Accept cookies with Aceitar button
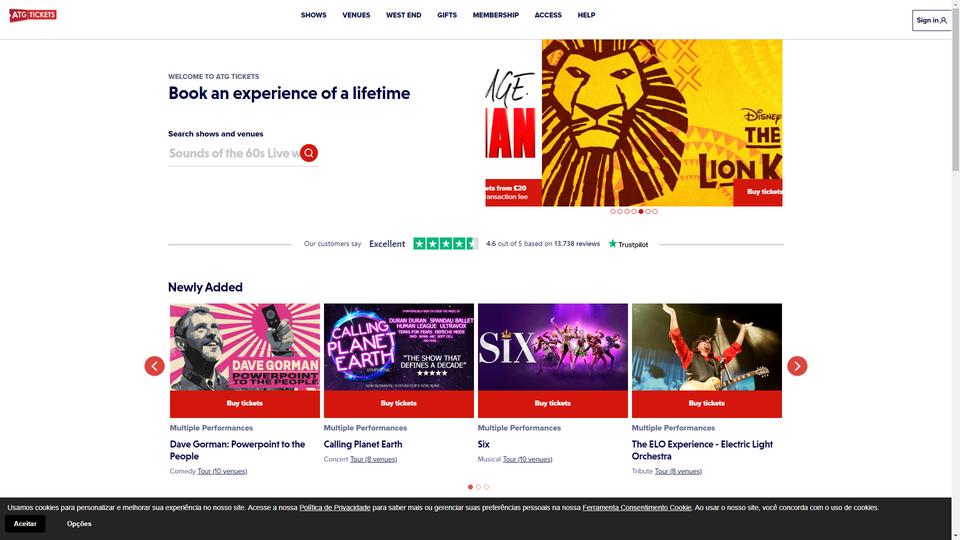 (25, 524)
